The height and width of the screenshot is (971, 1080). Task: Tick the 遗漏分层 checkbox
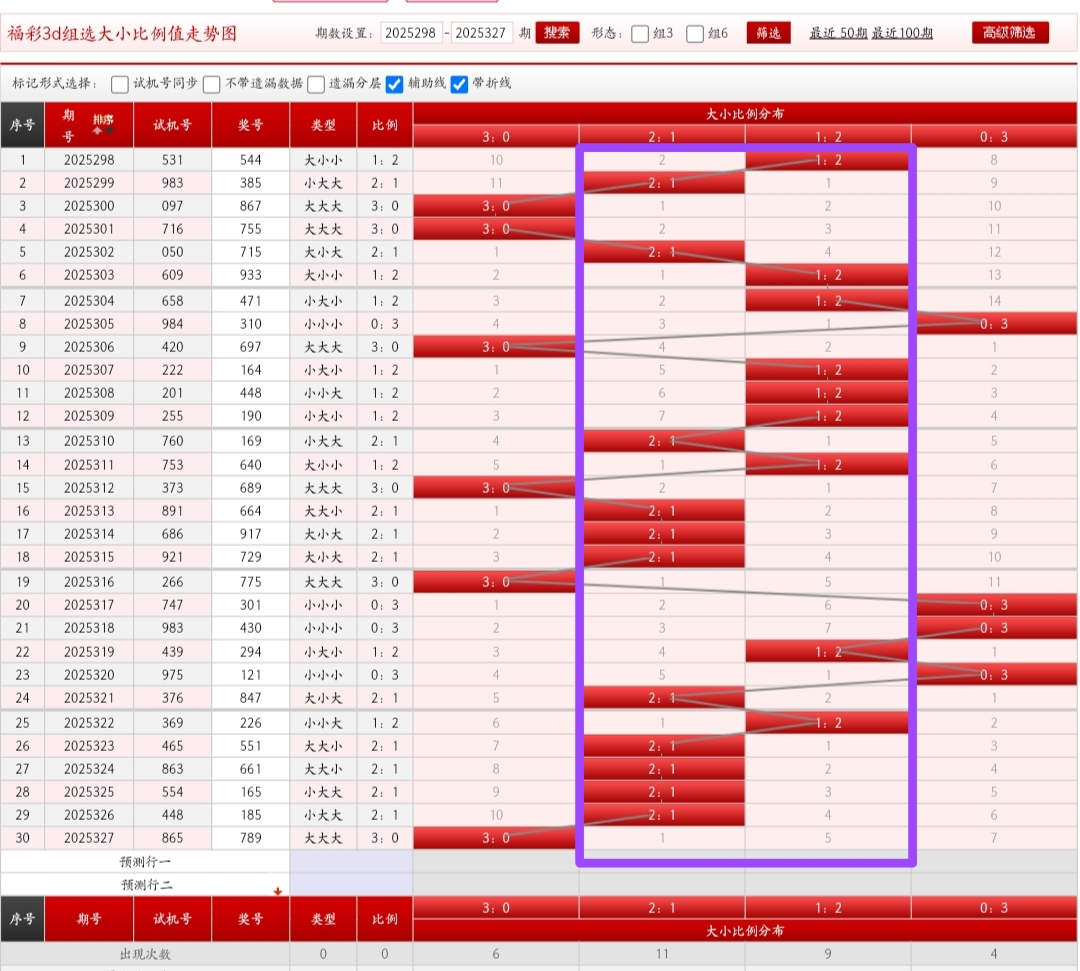coord(316,84)
